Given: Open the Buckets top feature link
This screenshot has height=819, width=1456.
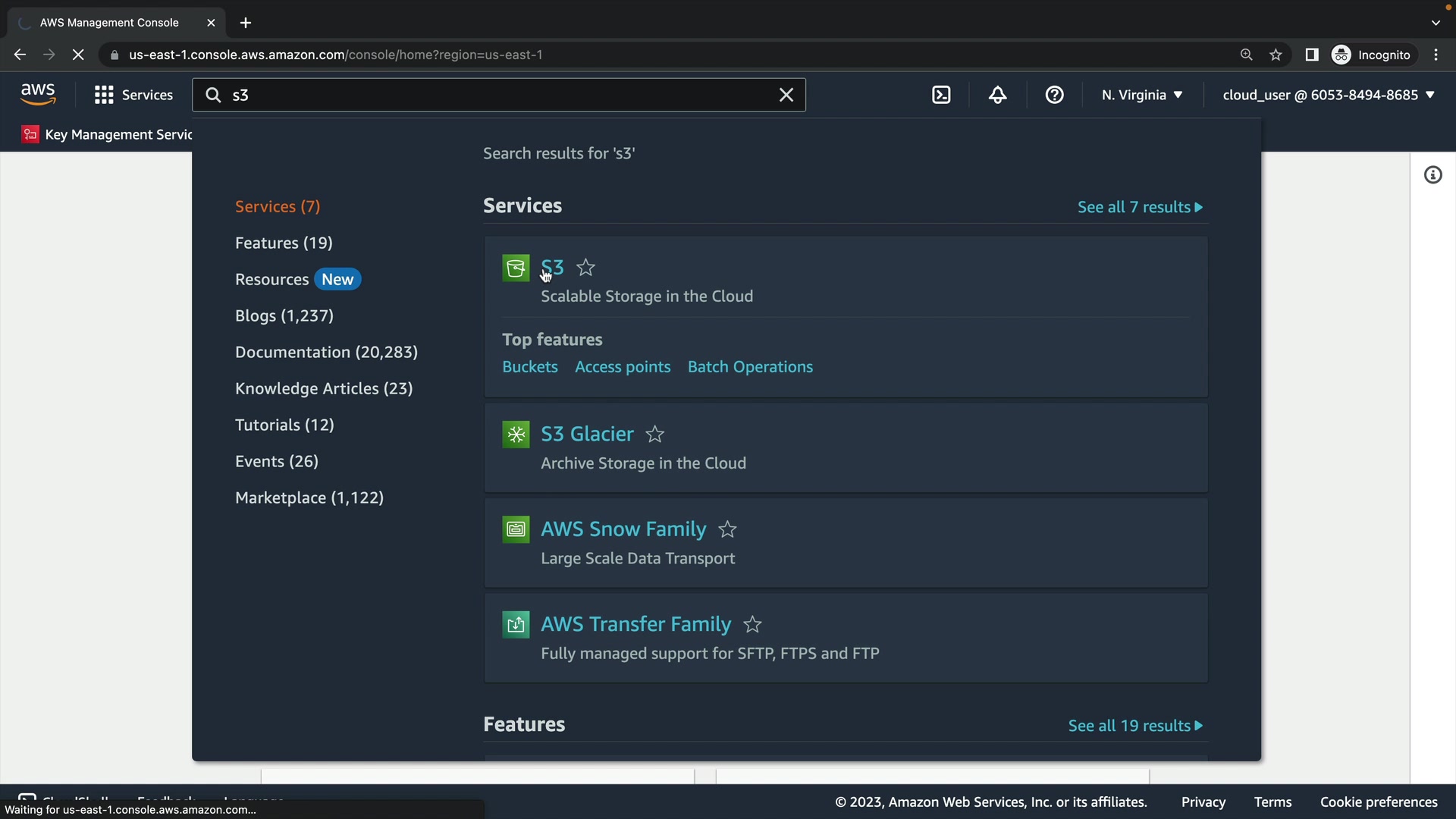Looking at the screenshot, I should pos(530,367).
